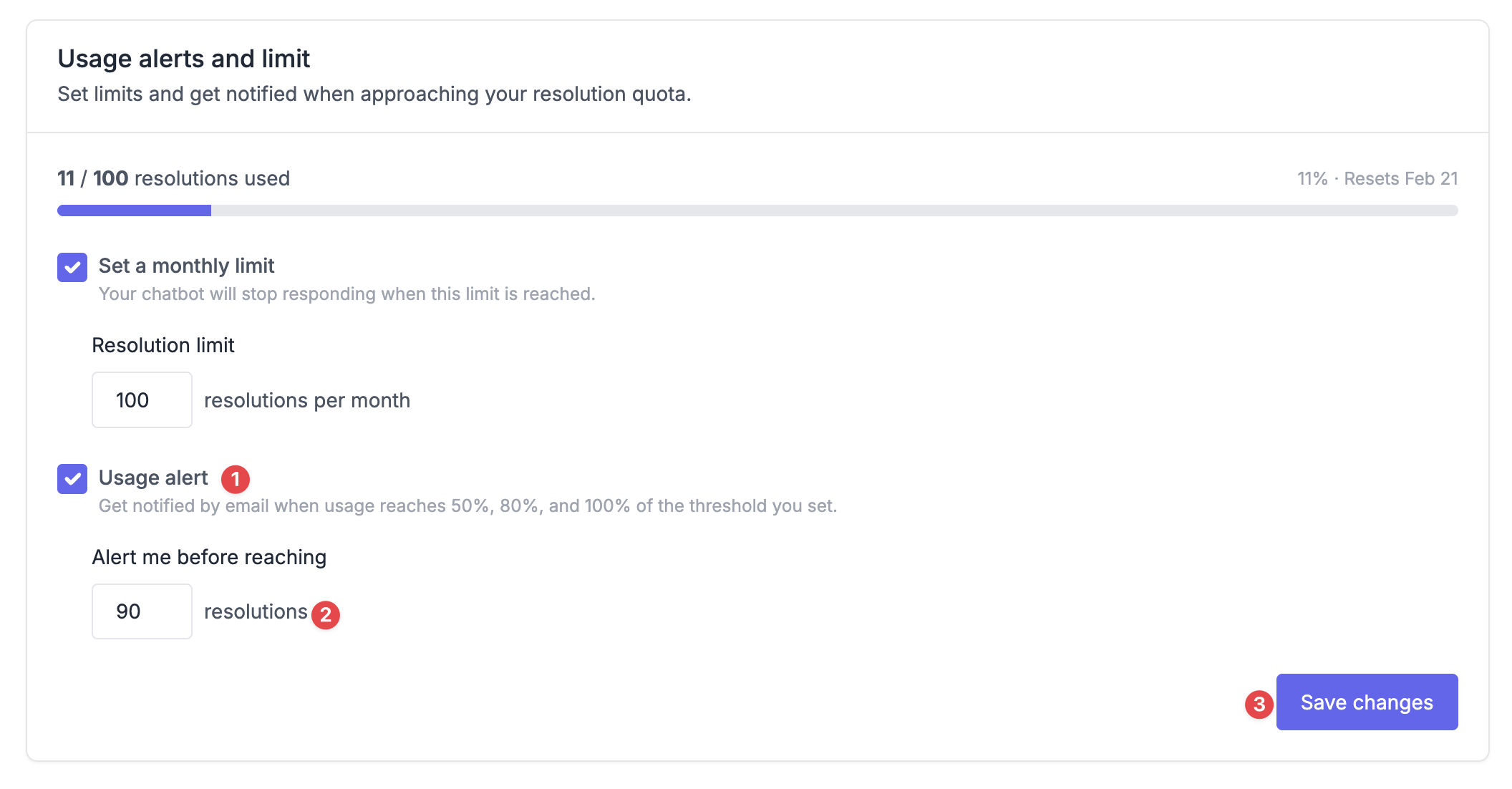This screenshot has height=789, width=1512.
Task: Click the chatbot stop responding description text
Action: coord(346,294)
